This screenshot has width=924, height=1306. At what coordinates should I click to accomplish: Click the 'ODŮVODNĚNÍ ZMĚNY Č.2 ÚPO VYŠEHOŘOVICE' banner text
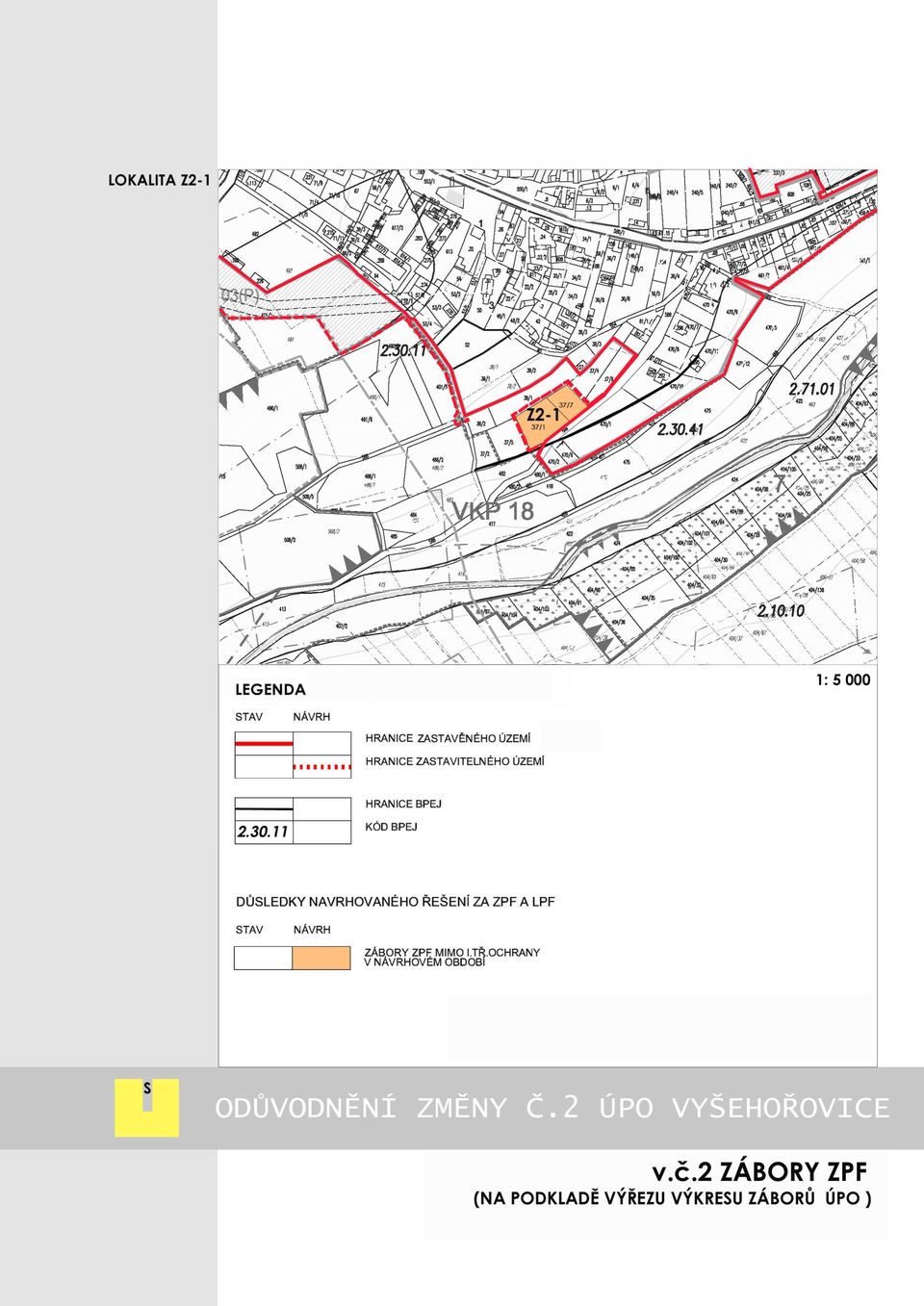(x=552, y=1108)
